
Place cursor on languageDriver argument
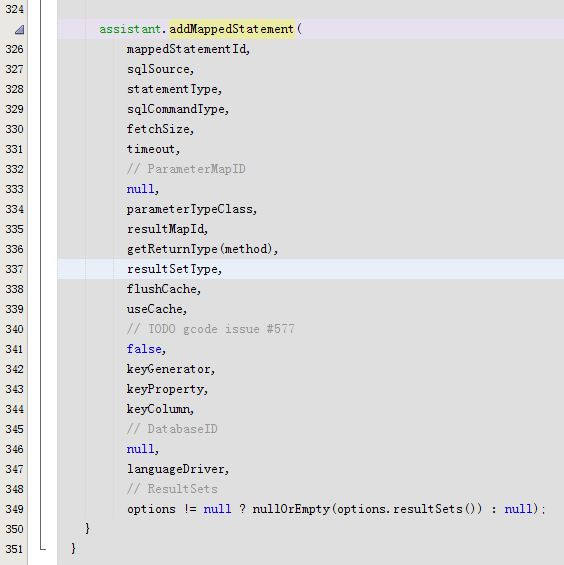click(x=176, y=469)
